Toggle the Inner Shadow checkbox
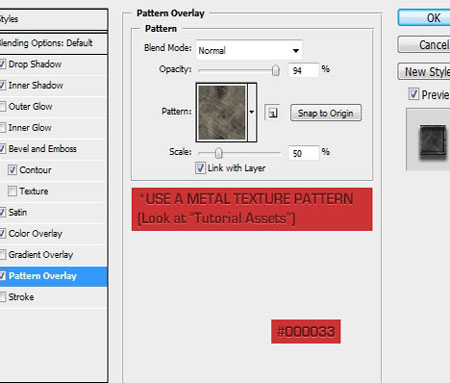This screenshot has height=383, width=450. [x=3, y=85]
